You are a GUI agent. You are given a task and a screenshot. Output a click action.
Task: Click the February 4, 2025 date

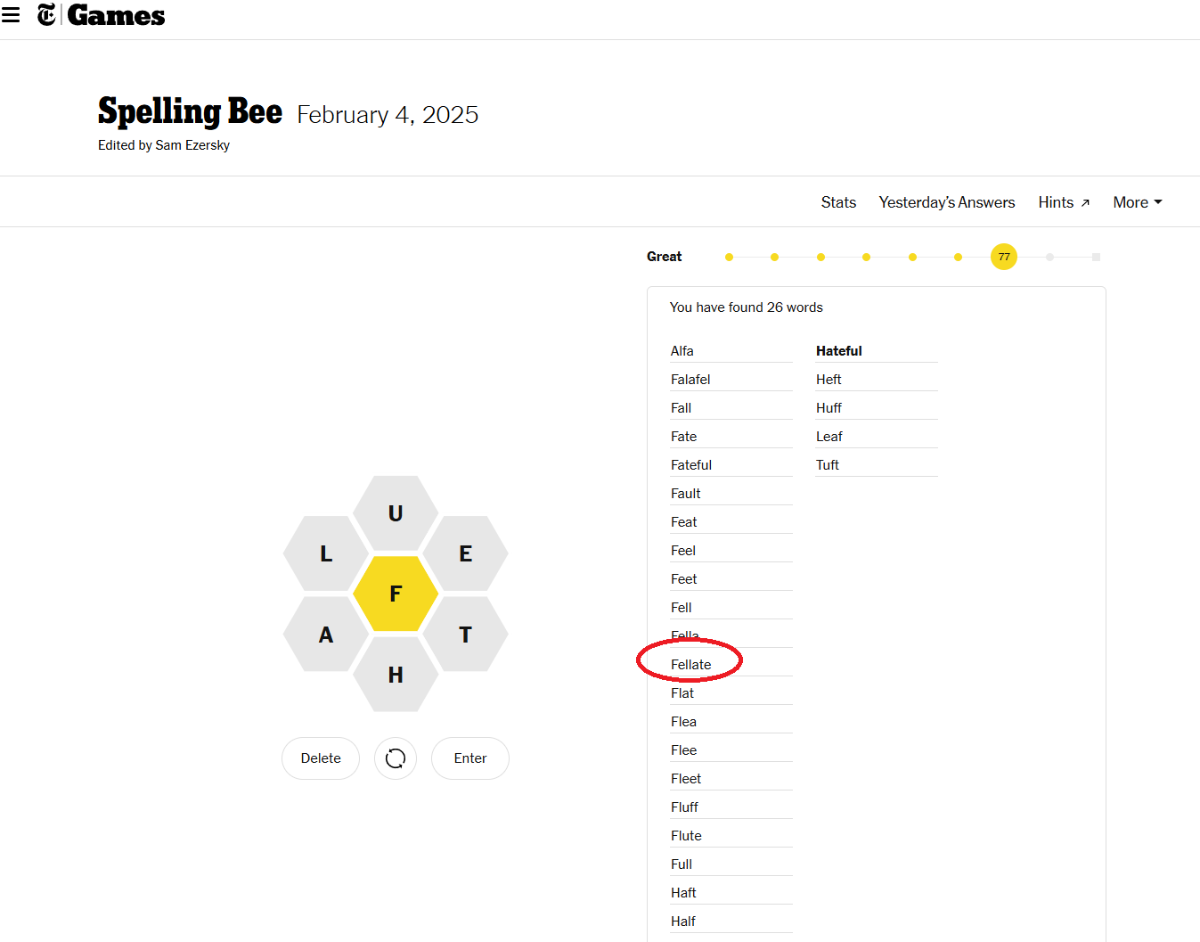[x=388, y=115]
